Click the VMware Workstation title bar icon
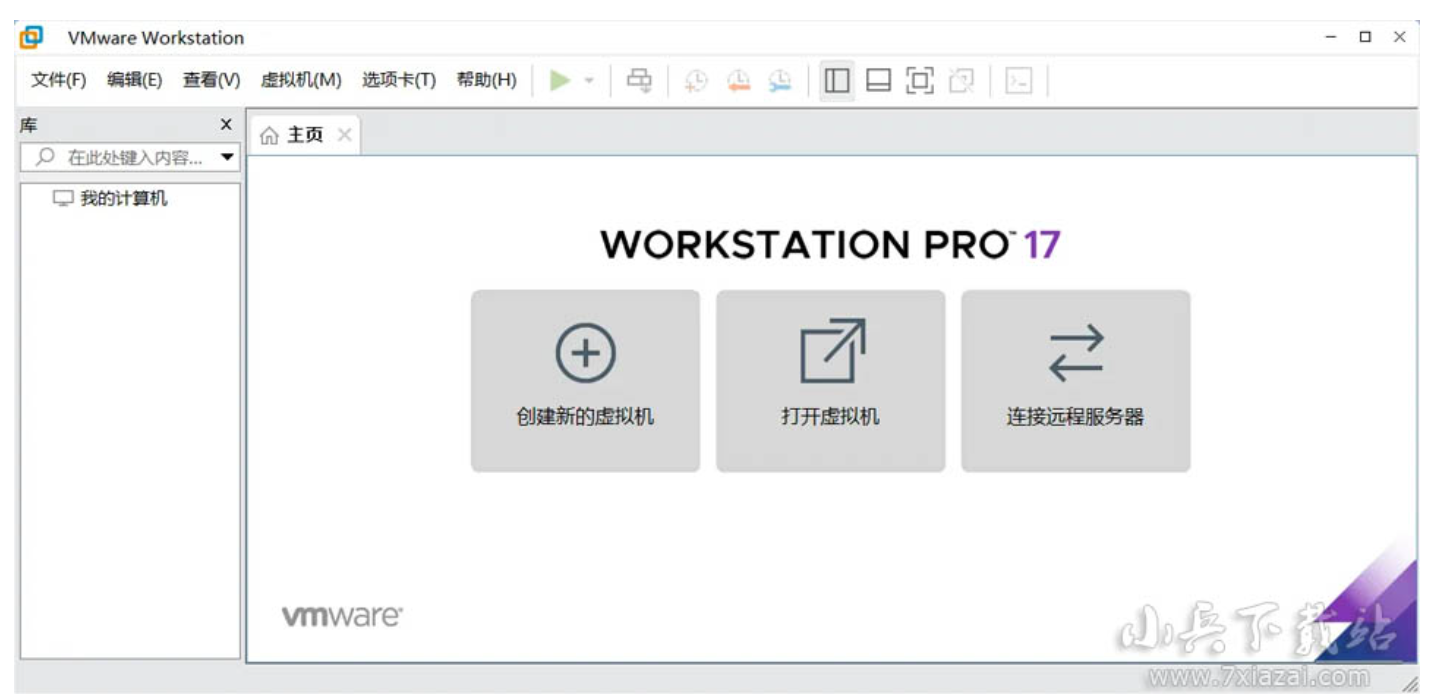This screenshot has width=1431, height=698. click(x=32, y=37)
